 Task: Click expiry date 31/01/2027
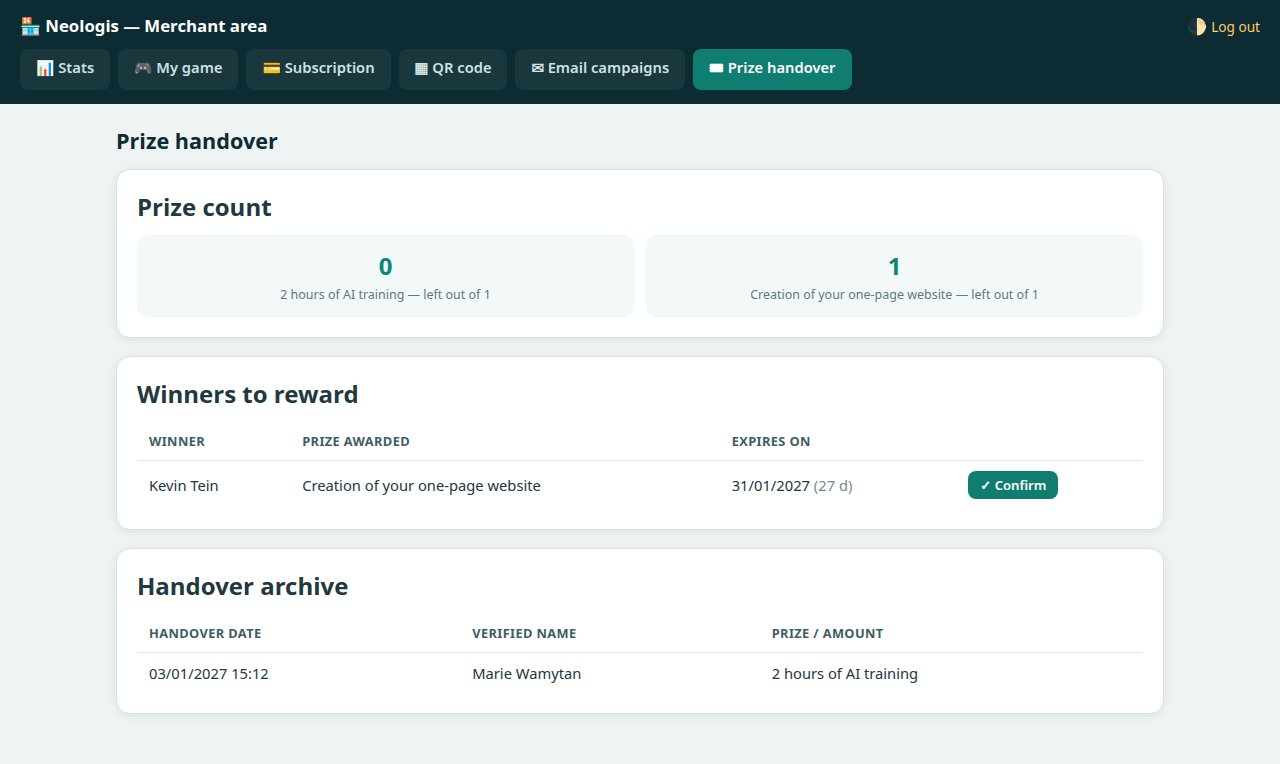(x=771, y=486)
